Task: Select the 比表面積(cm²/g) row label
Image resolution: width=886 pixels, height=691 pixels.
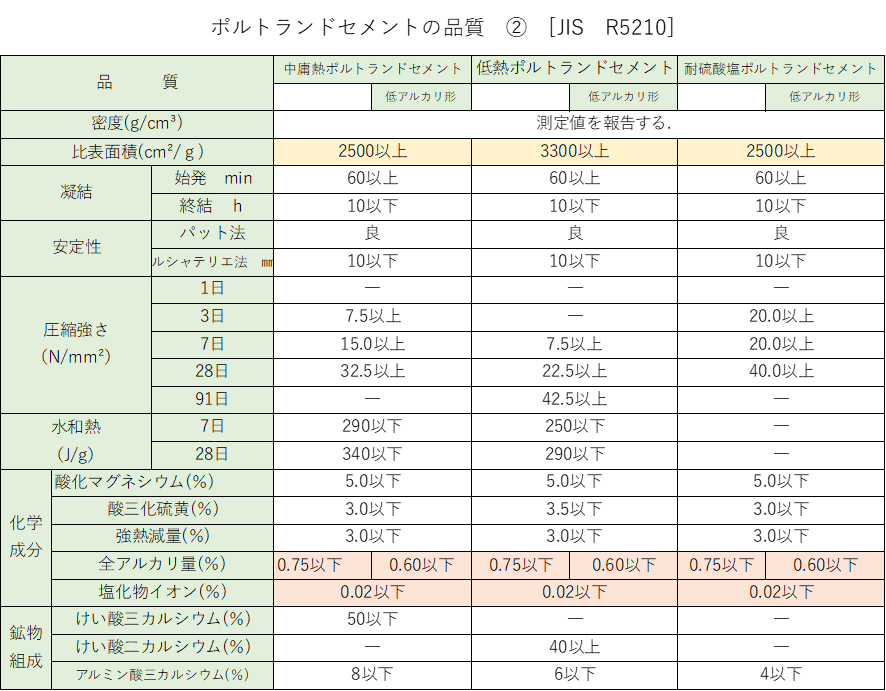Action: click(x=137, y=151)
